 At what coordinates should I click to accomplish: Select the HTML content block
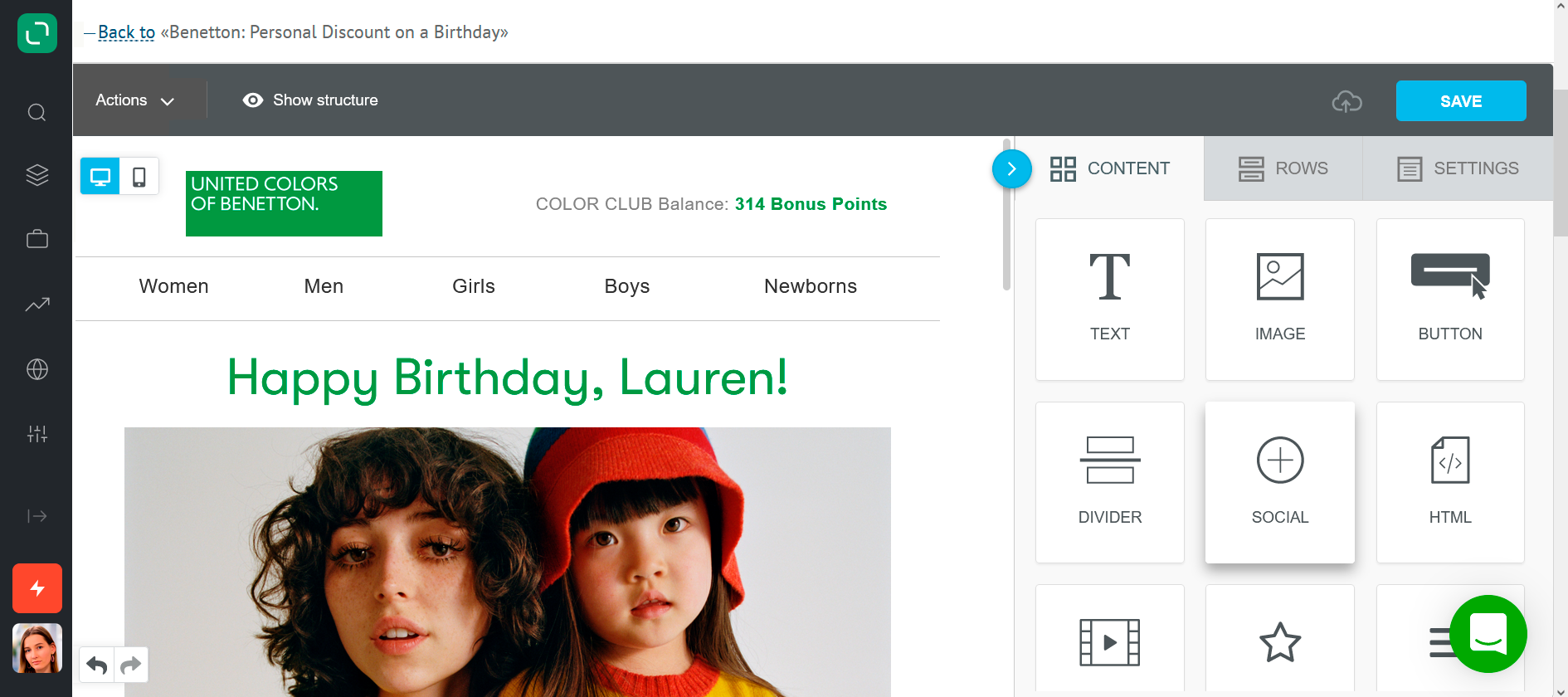click(1450, 483)
